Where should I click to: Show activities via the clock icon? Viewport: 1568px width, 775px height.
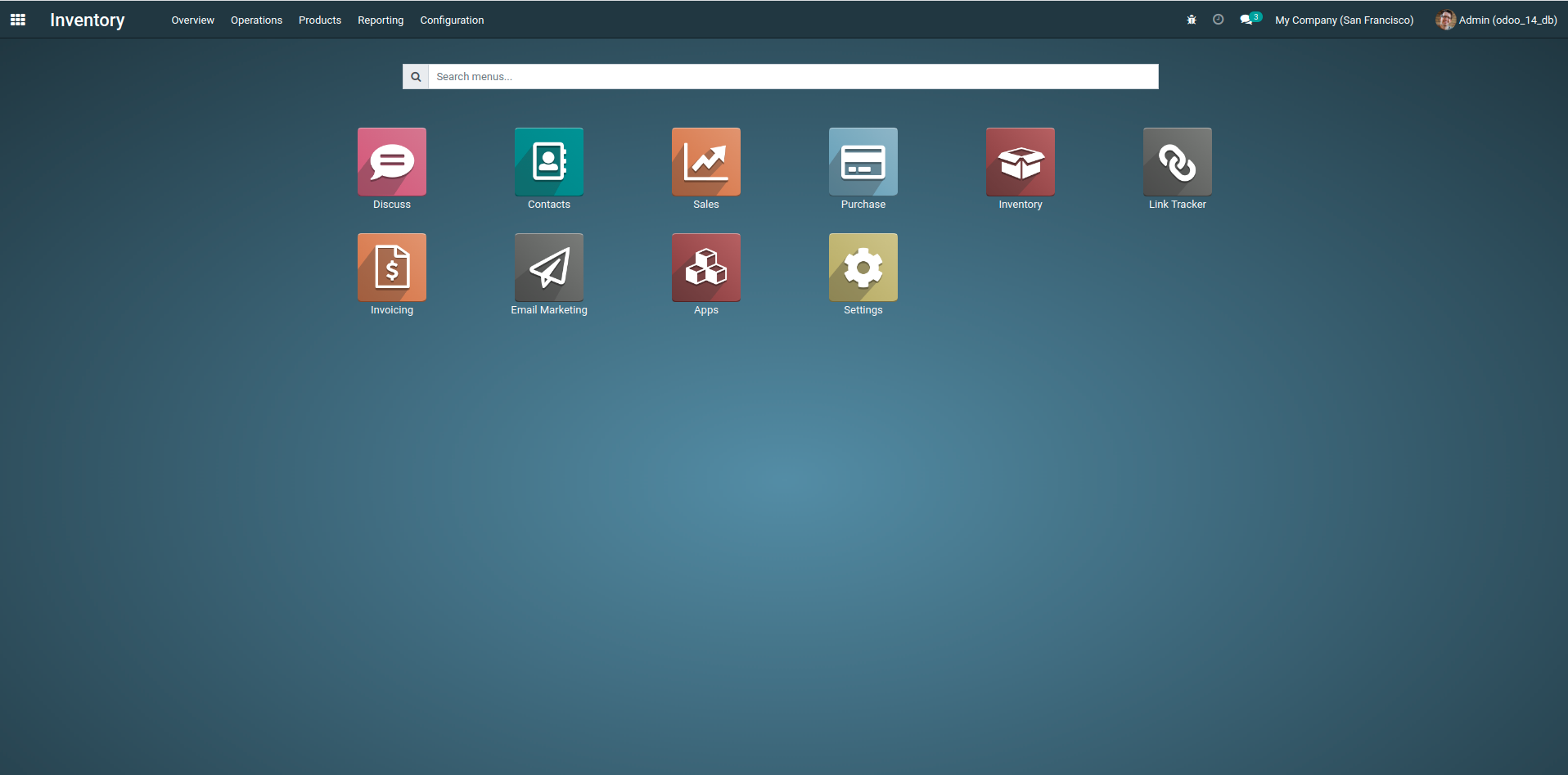point(1218,20)
